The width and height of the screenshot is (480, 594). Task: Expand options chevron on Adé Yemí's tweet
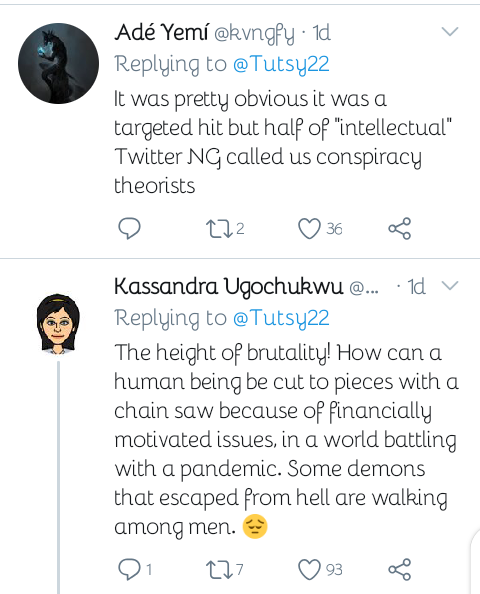click(450, 31)
